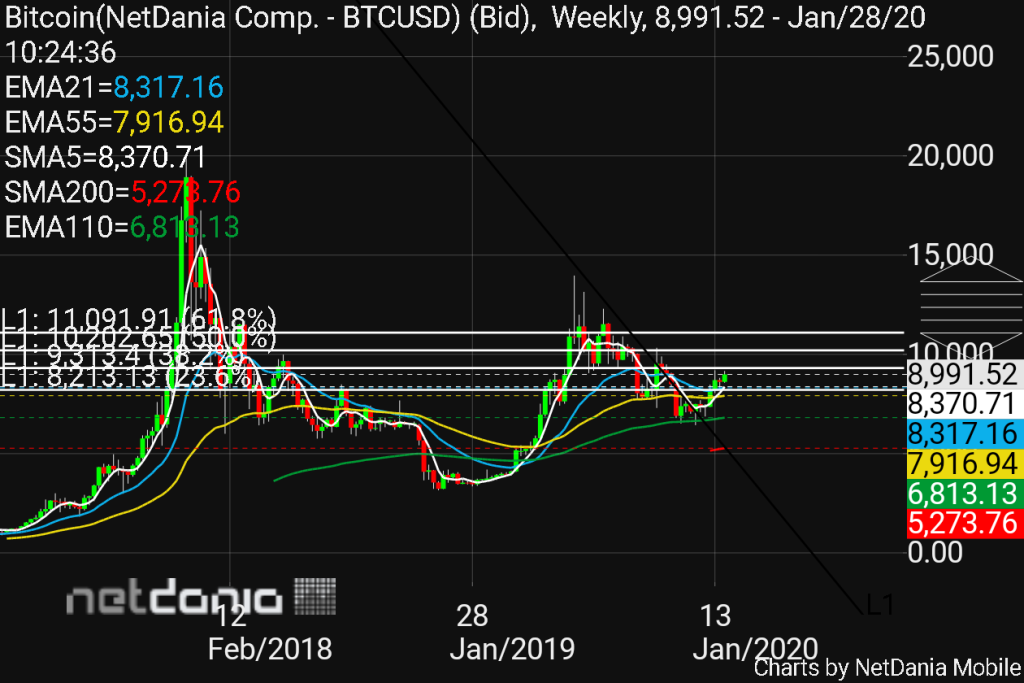
Task: Select the 25,000 price axis label
Action: [951, 57]
